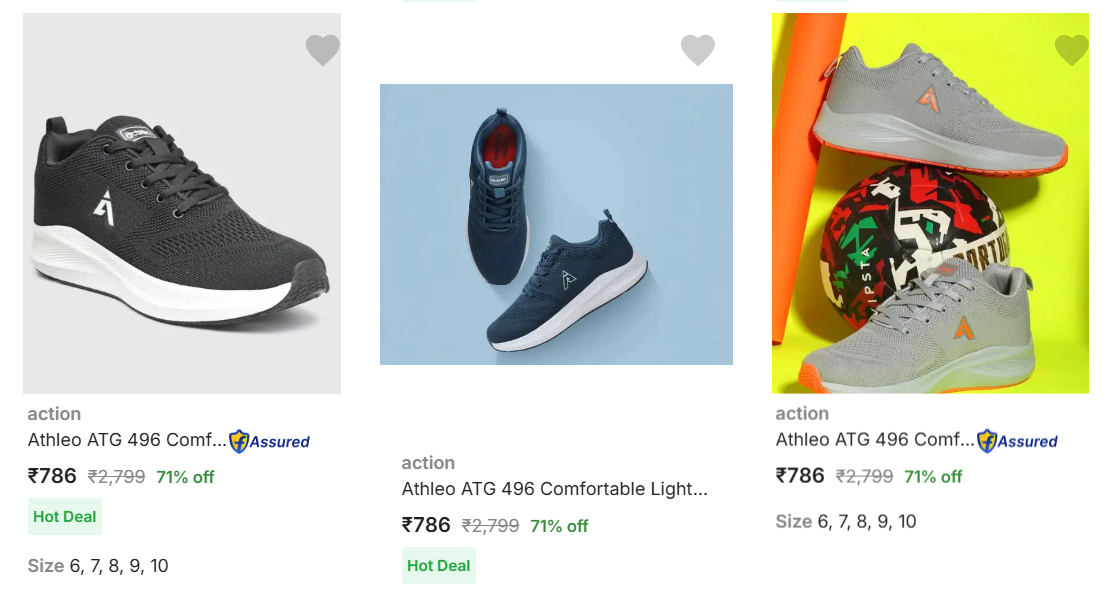This screenshot has width=1112, height=592.
Task: Click Hot Deal tag under navy sneaker
Action: [438, 566]
